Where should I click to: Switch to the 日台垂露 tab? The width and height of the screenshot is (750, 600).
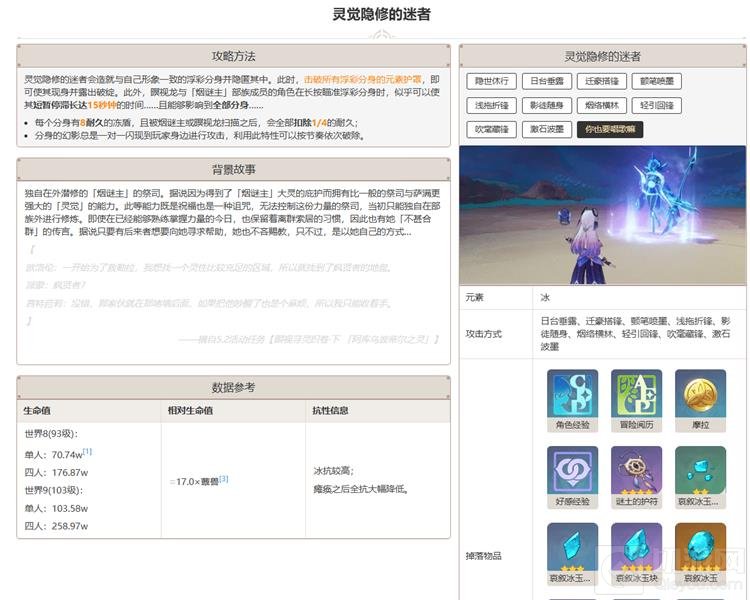547,81
